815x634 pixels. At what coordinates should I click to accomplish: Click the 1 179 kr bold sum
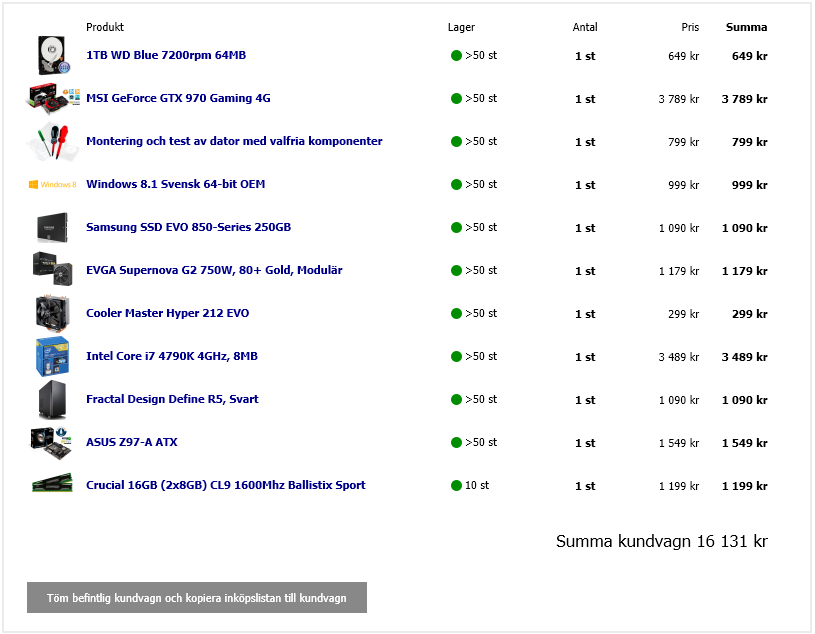(x=744, y=271)
